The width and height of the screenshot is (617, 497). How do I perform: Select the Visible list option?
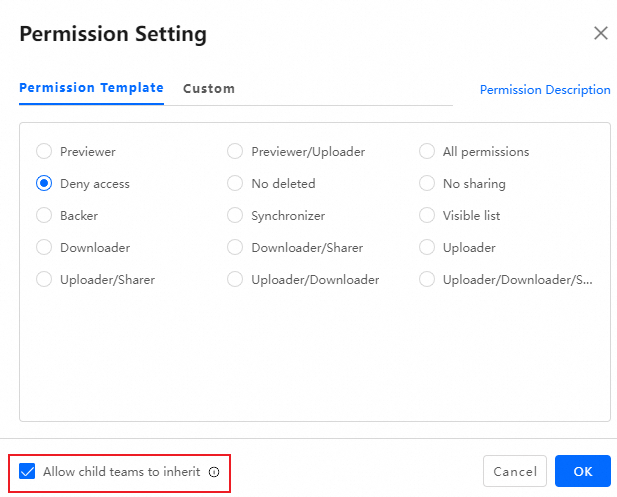click(427, 216)
